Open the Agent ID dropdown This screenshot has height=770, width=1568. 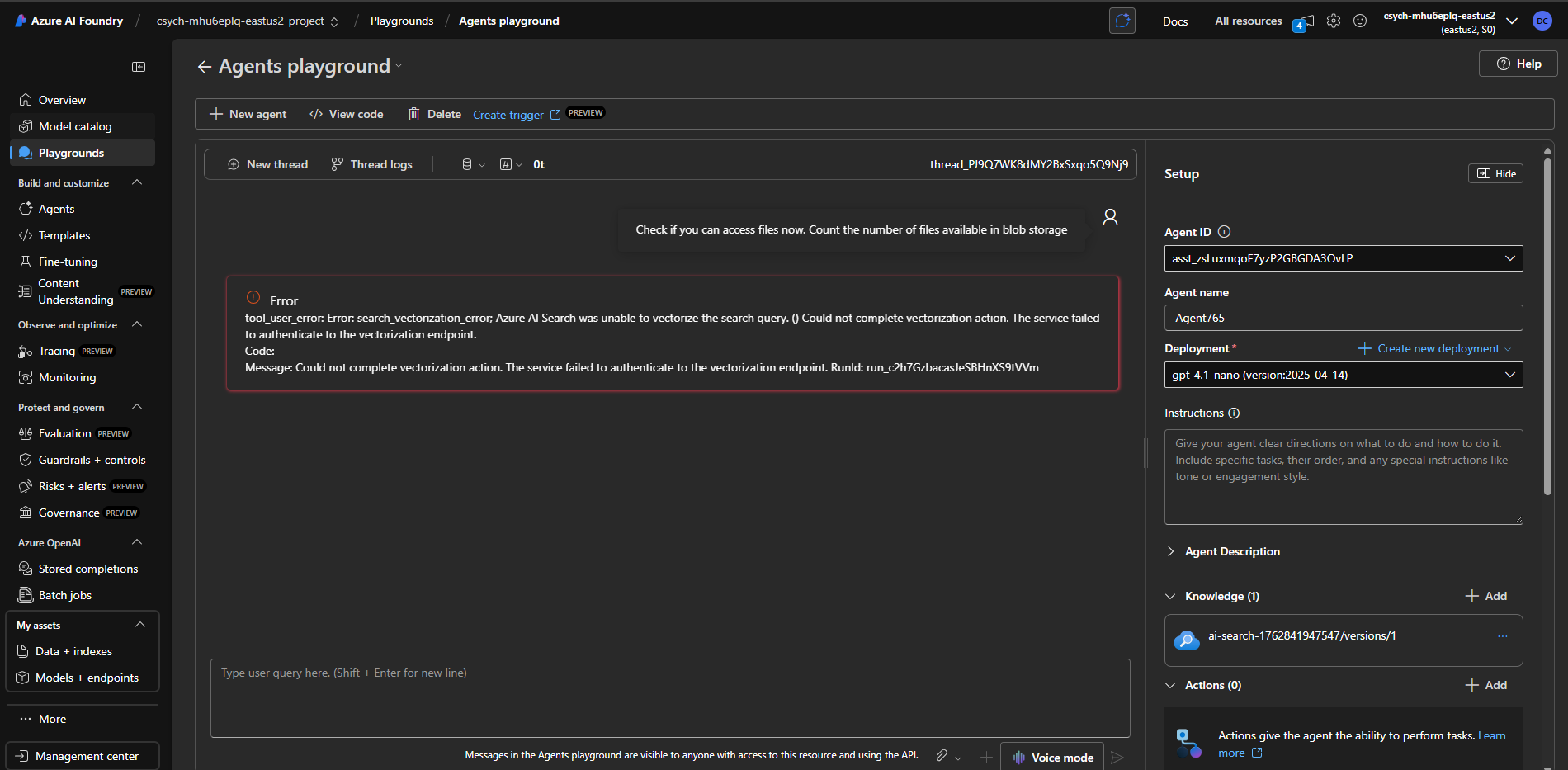[1344, 258]
